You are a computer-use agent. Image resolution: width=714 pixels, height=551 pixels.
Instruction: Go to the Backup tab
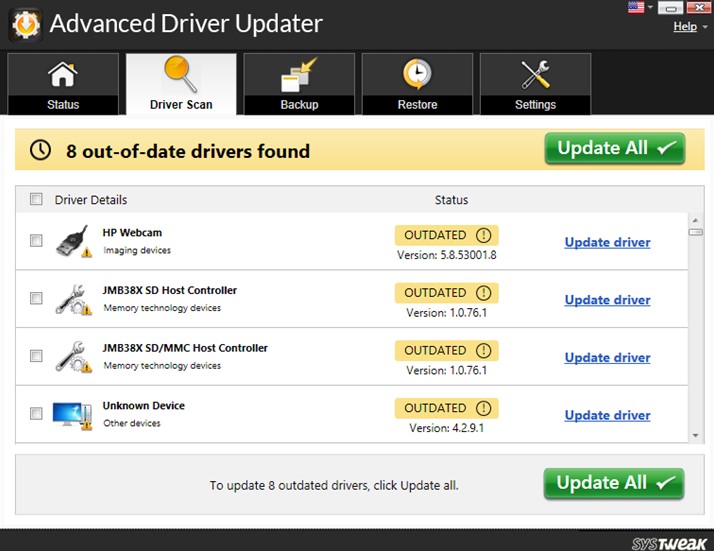pyautogui.click(x=299, y=84)
